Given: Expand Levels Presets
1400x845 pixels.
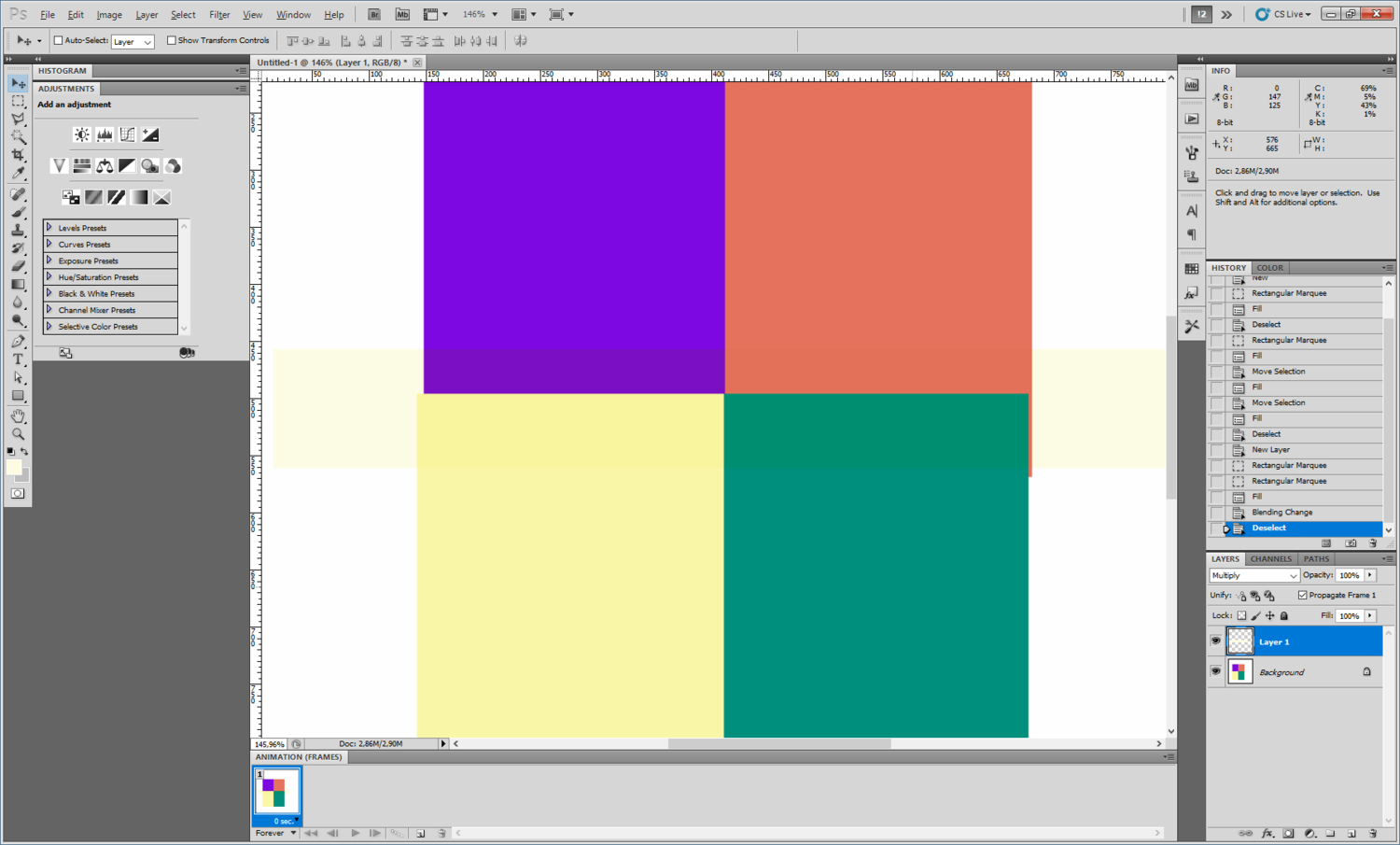Looking at the screenshot, I should (49, 227).
